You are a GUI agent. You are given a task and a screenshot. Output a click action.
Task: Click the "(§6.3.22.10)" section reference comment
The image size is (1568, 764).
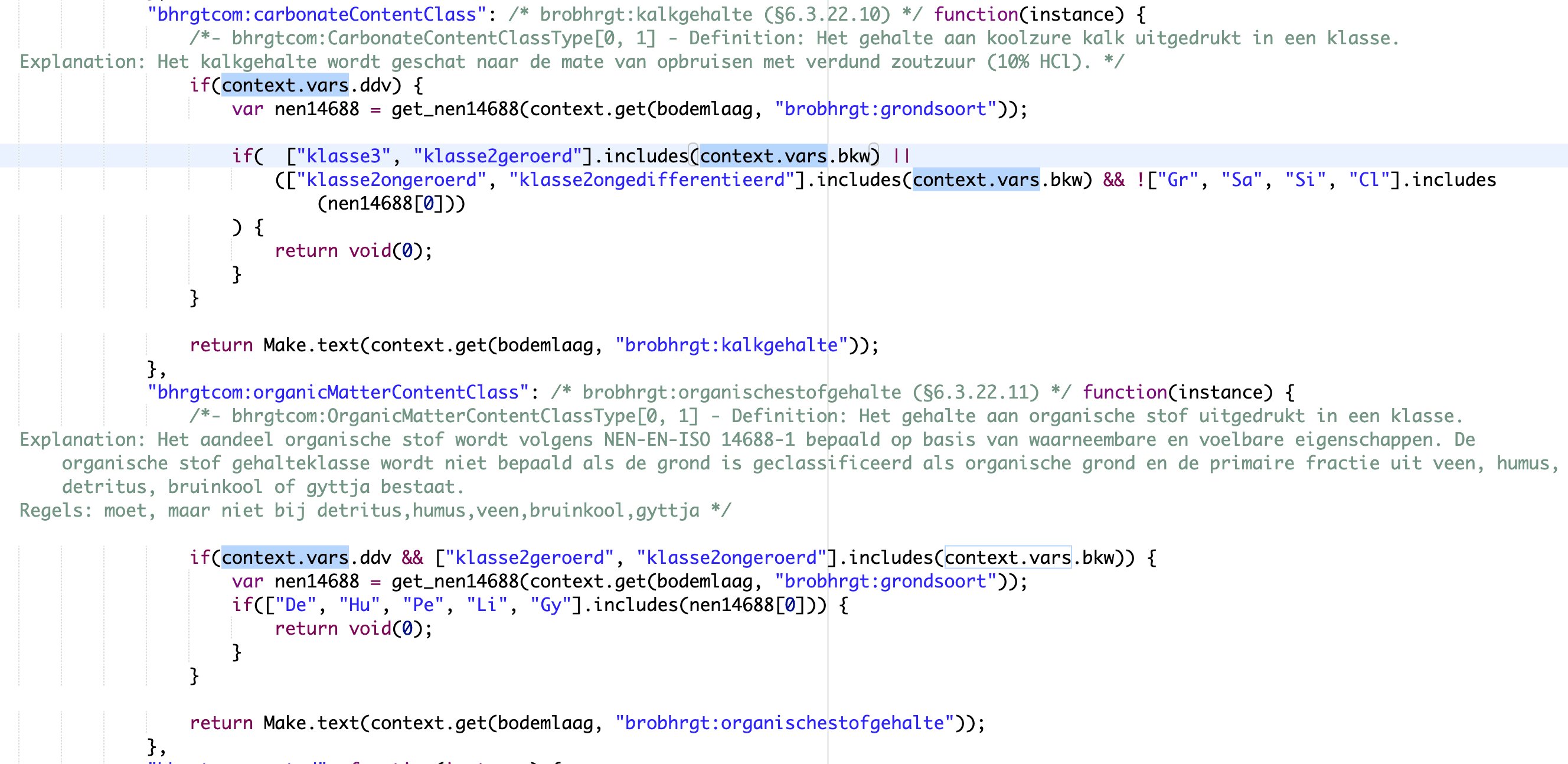tap(827, 15)
